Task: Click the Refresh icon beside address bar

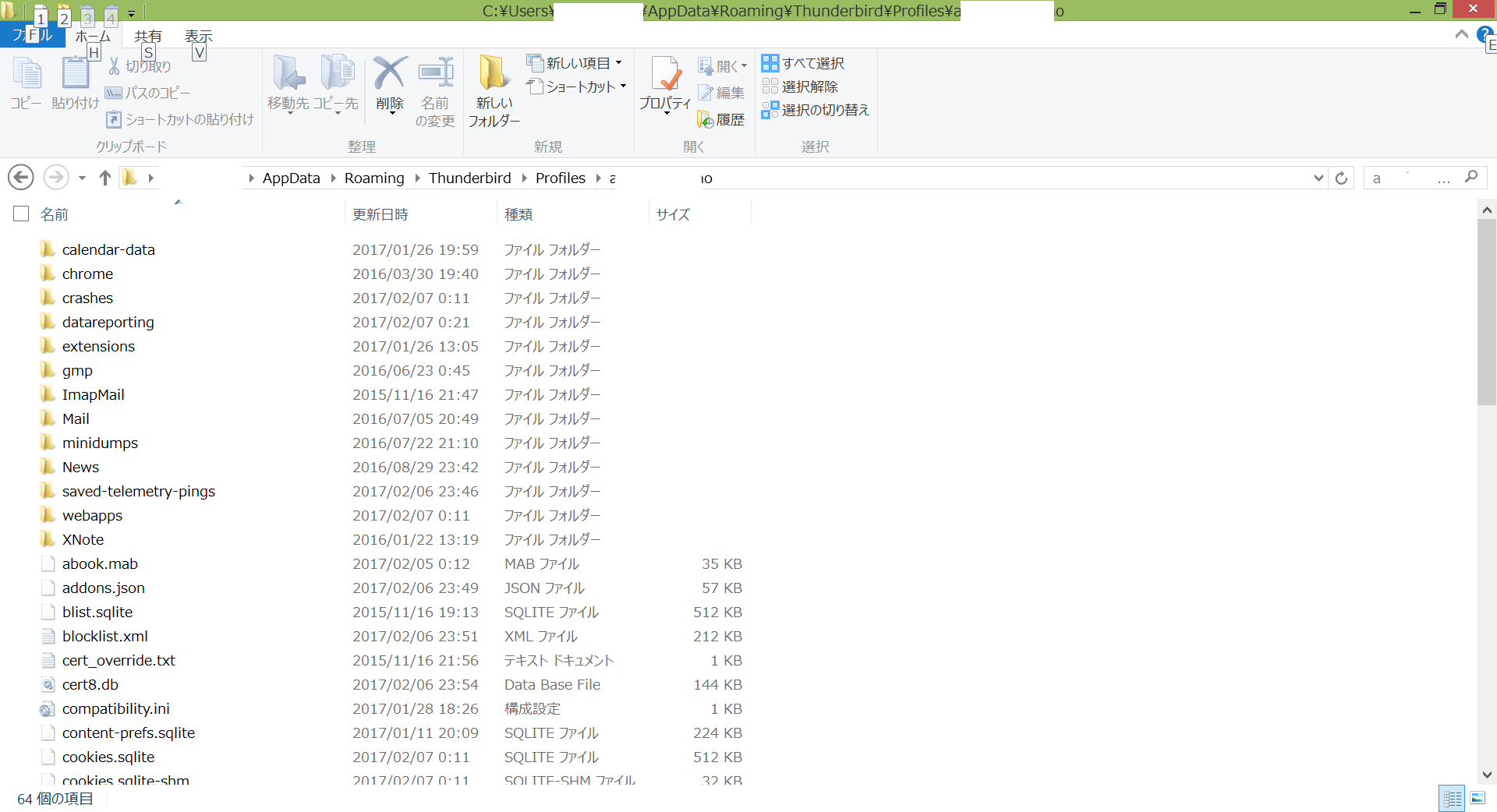Action: (x=1341, y=178)
